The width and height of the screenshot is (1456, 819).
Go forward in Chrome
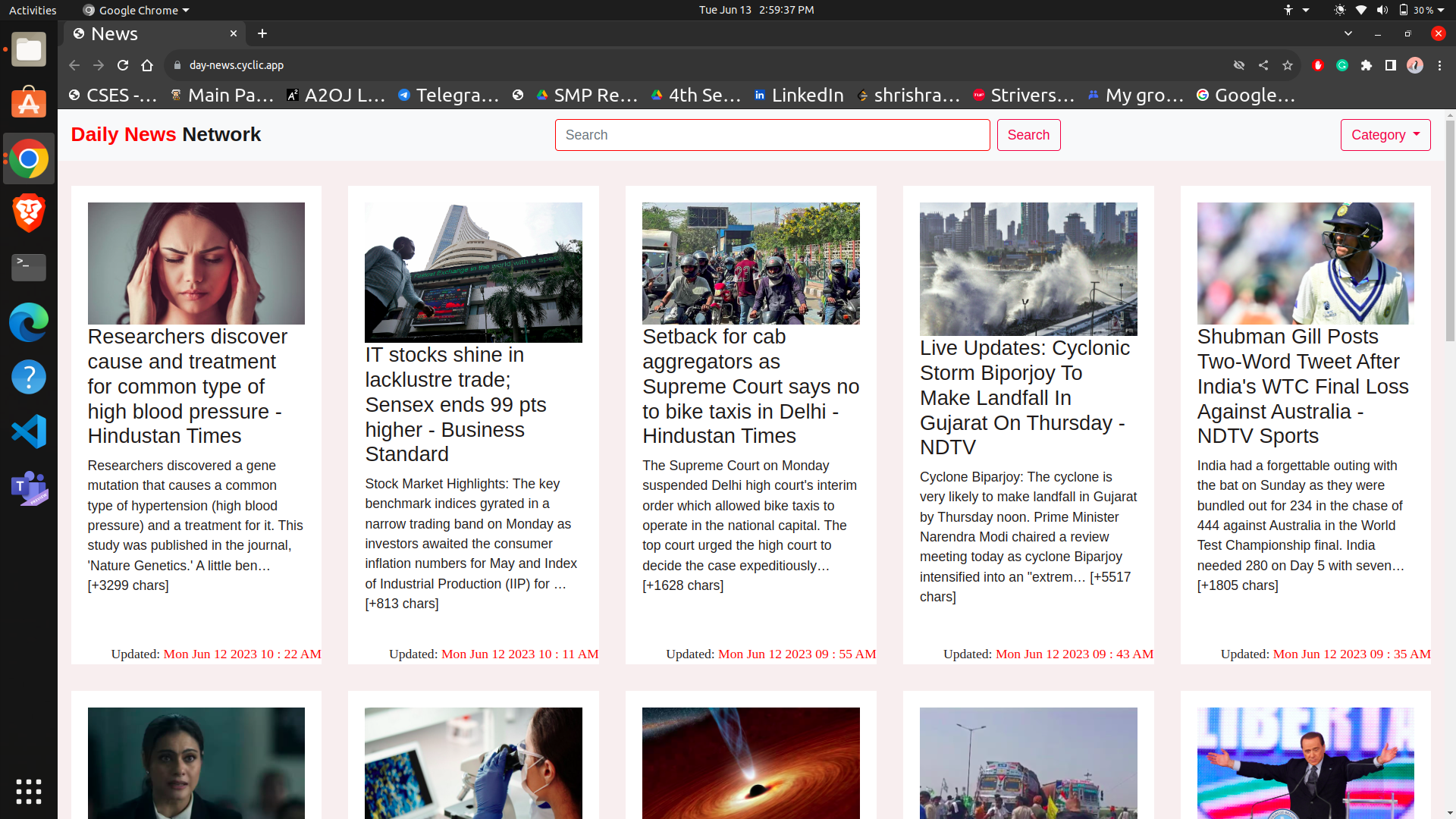point(99,65)
